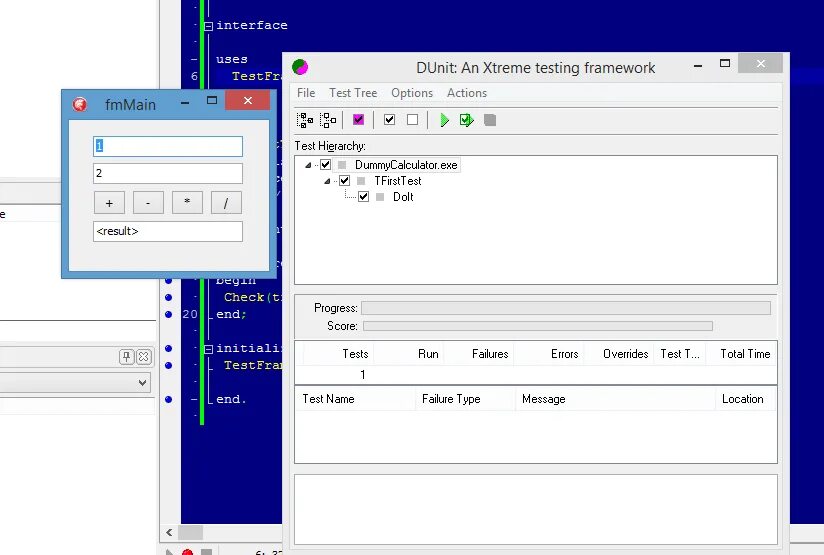Close the fmMain window

tap(248, 100)
